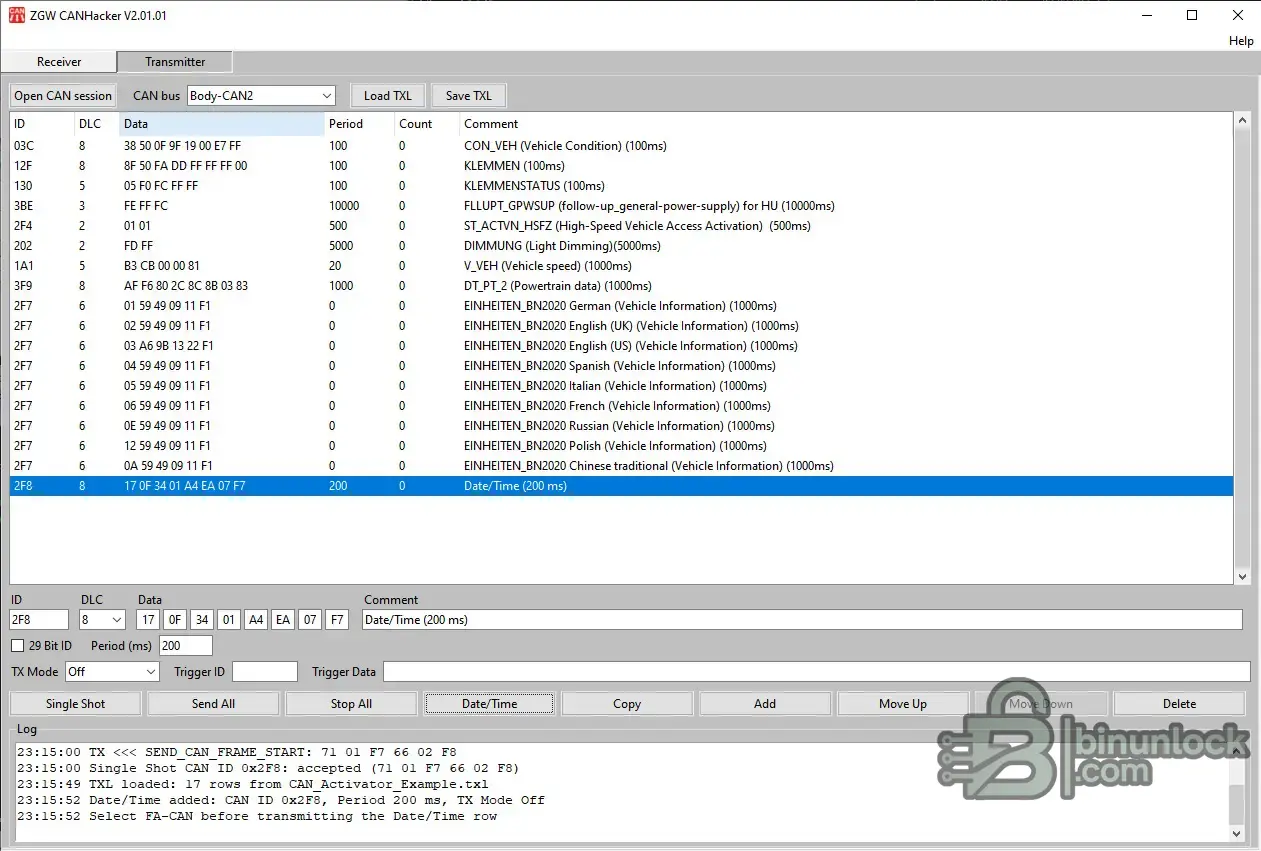Click the Delete button
The height and width of the screenshot is (851, 1261).
click(1179, 704)
